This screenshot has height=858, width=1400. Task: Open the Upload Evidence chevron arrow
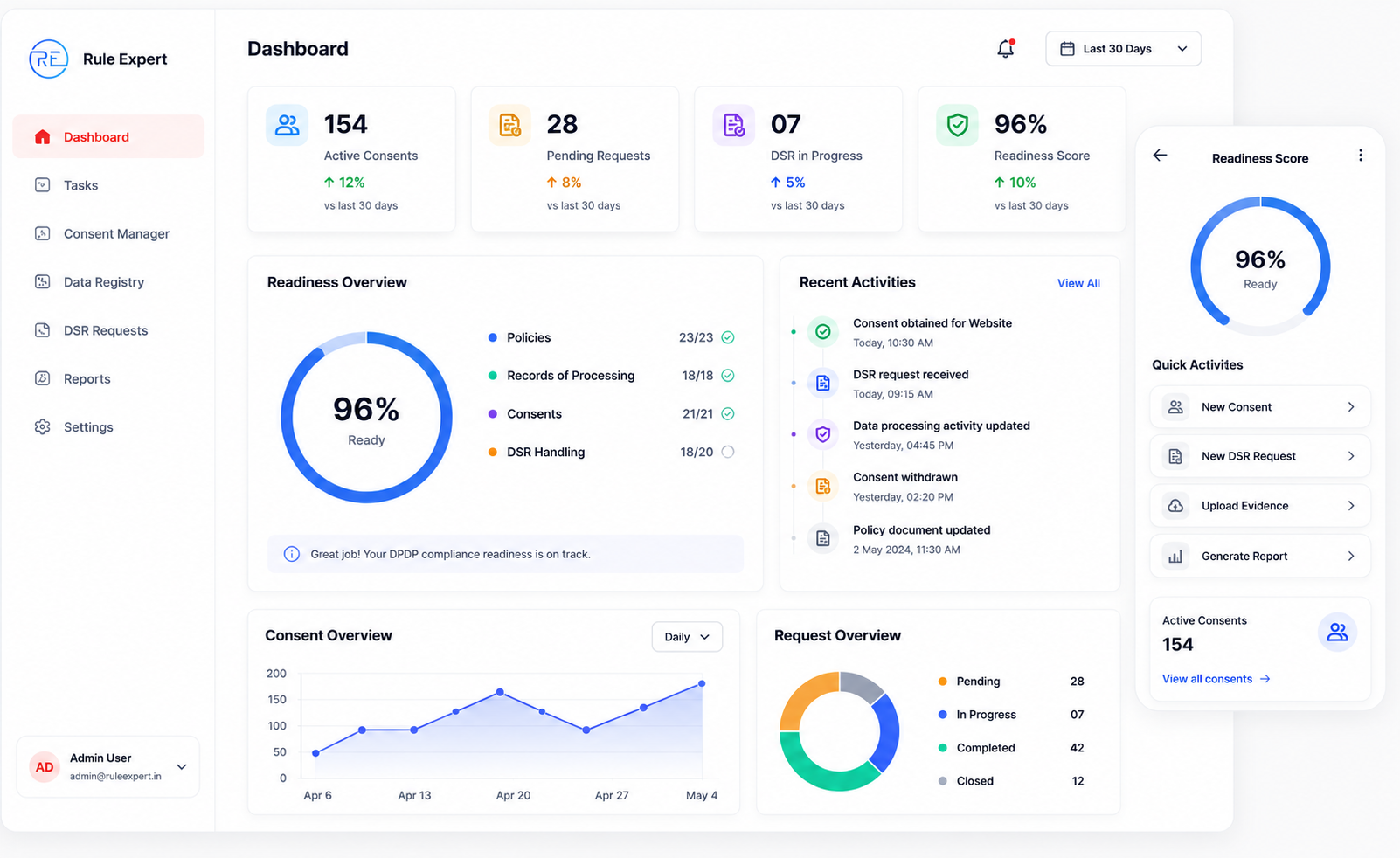click(1351, 506)
